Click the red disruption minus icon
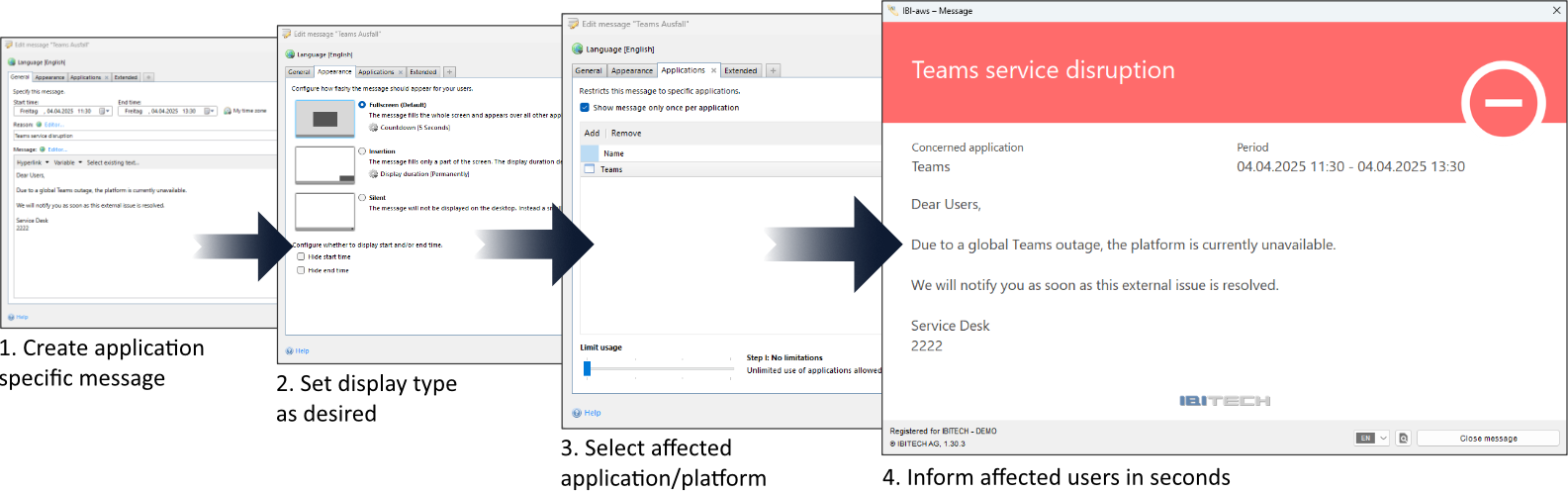1568x493 pixels. 1503,102
